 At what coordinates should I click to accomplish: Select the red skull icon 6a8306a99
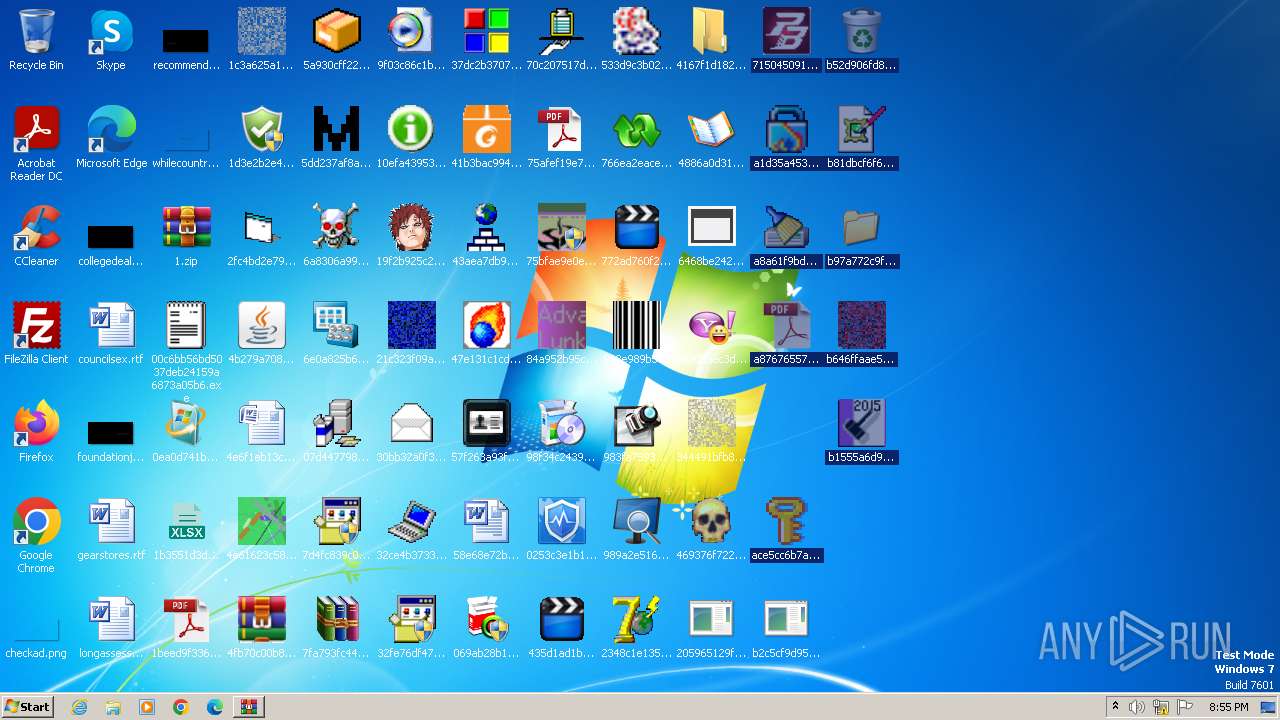336,236
